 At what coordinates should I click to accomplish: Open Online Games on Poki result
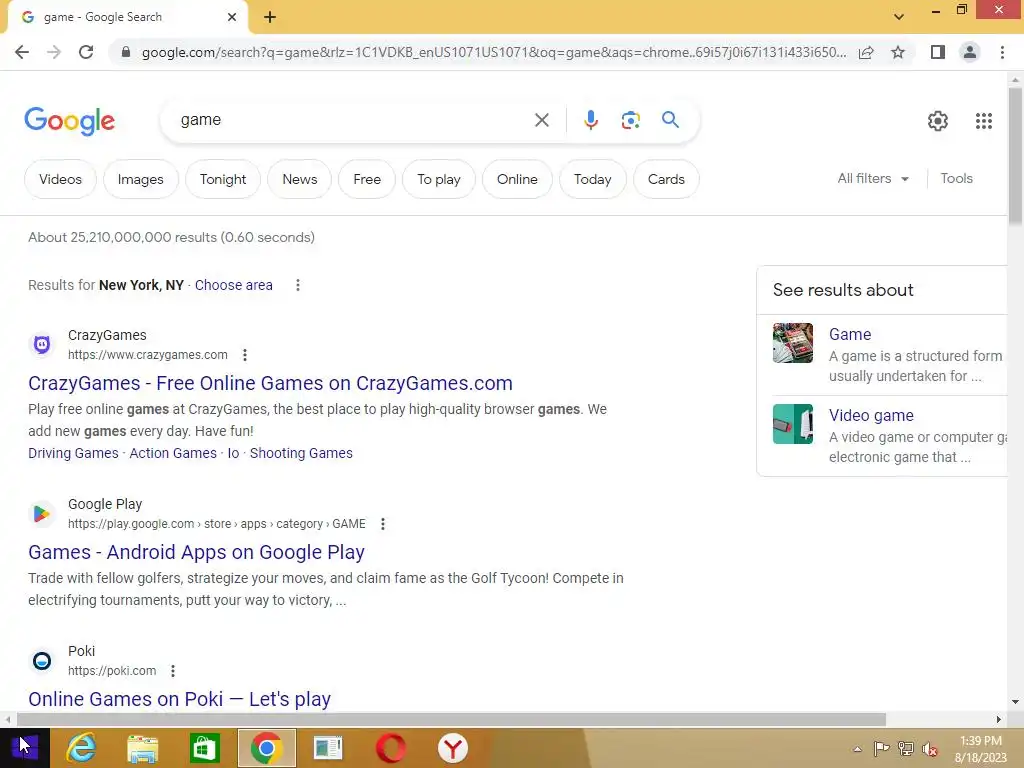click(x=180, y=699)
